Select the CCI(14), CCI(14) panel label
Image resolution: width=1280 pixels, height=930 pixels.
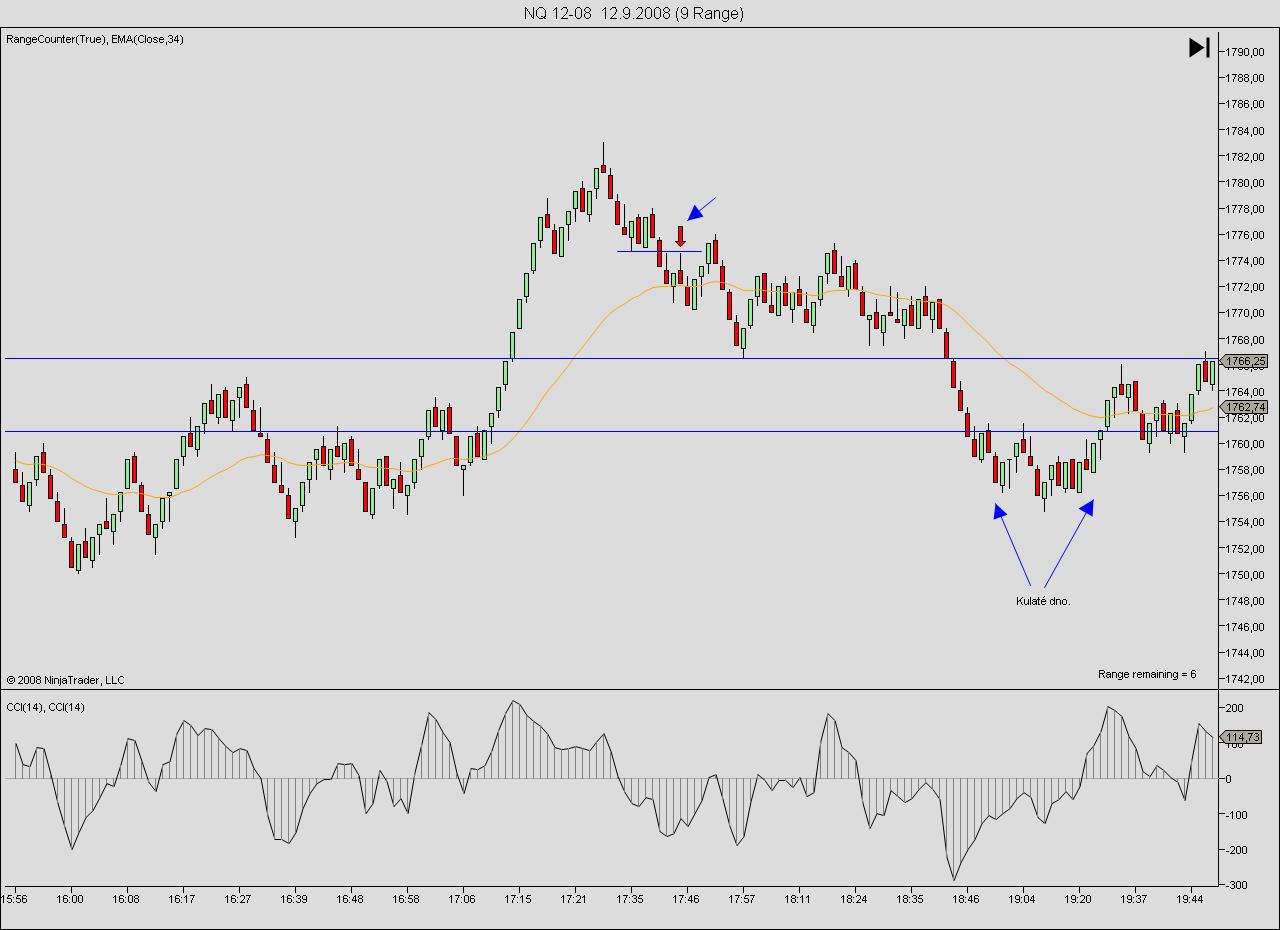coord(46,707)
